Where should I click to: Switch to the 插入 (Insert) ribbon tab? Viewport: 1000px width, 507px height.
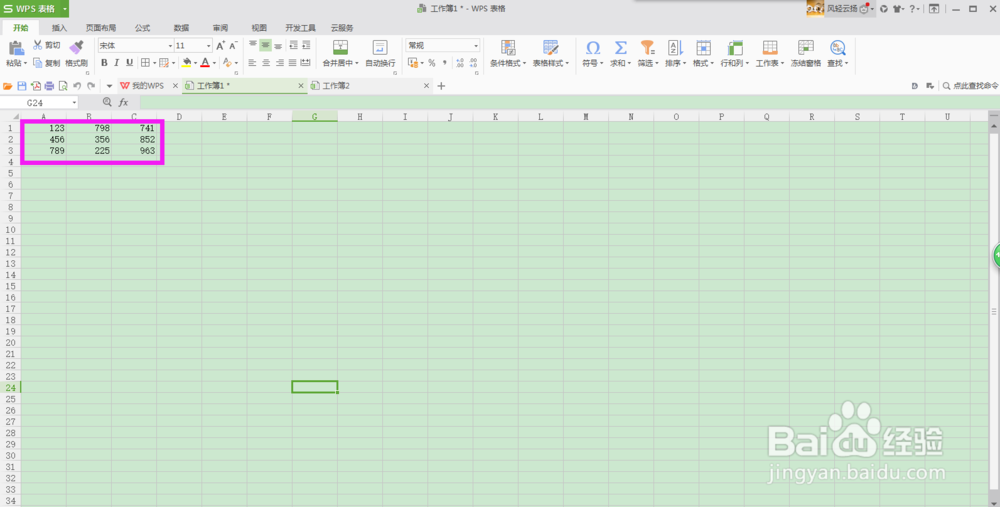point(59,28)
